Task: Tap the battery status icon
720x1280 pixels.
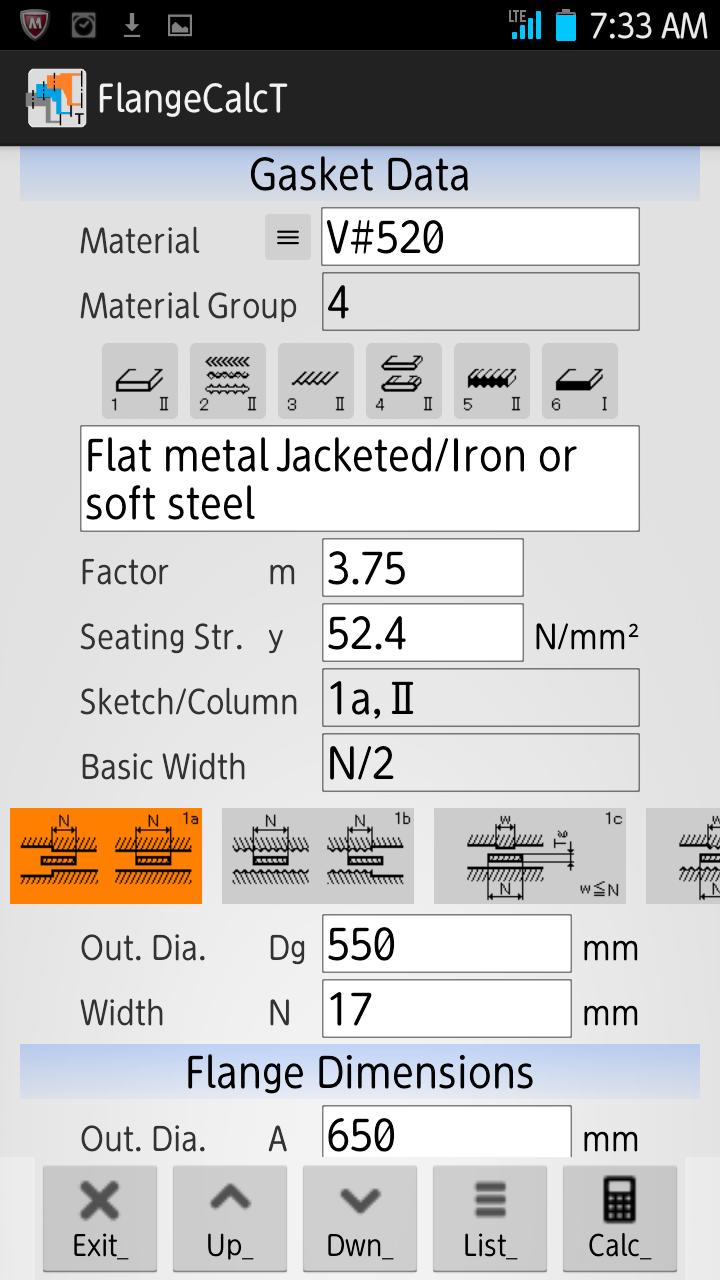Action: pos(566,25)
